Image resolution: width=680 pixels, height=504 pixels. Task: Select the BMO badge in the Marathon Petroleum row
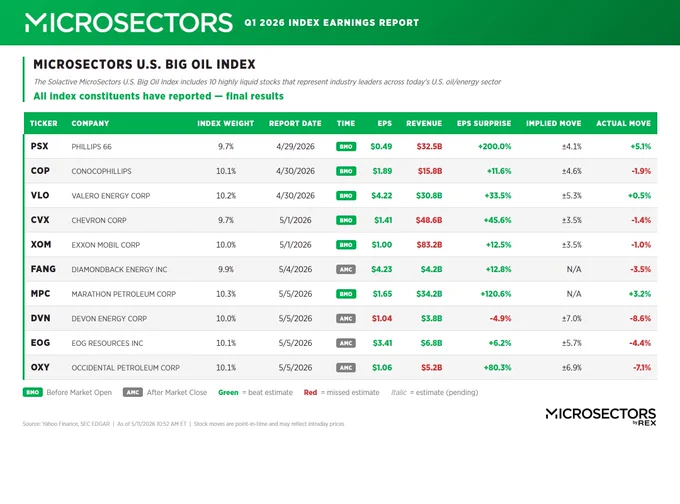click(x=346, y=294)
